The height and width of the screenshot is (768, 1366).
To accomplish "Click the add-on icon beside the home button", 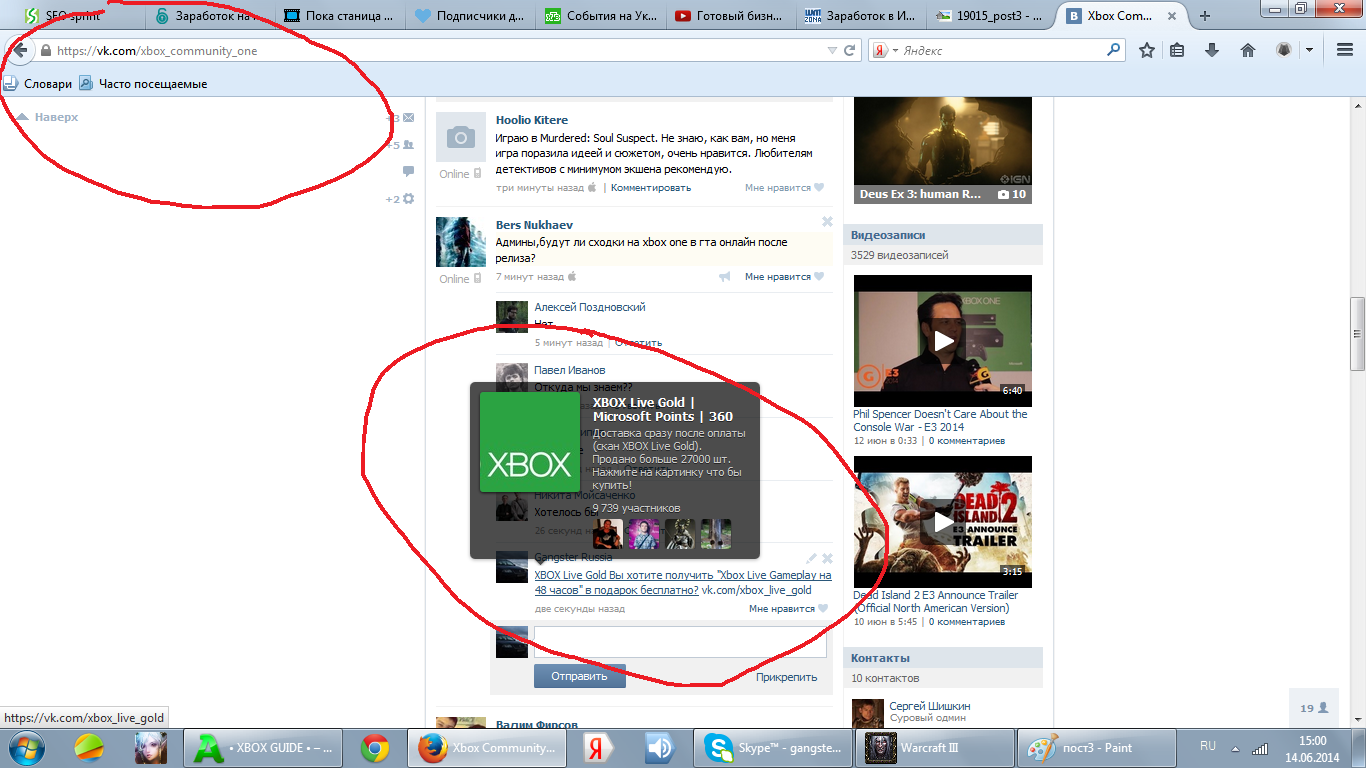I will tap(1284, 50).
